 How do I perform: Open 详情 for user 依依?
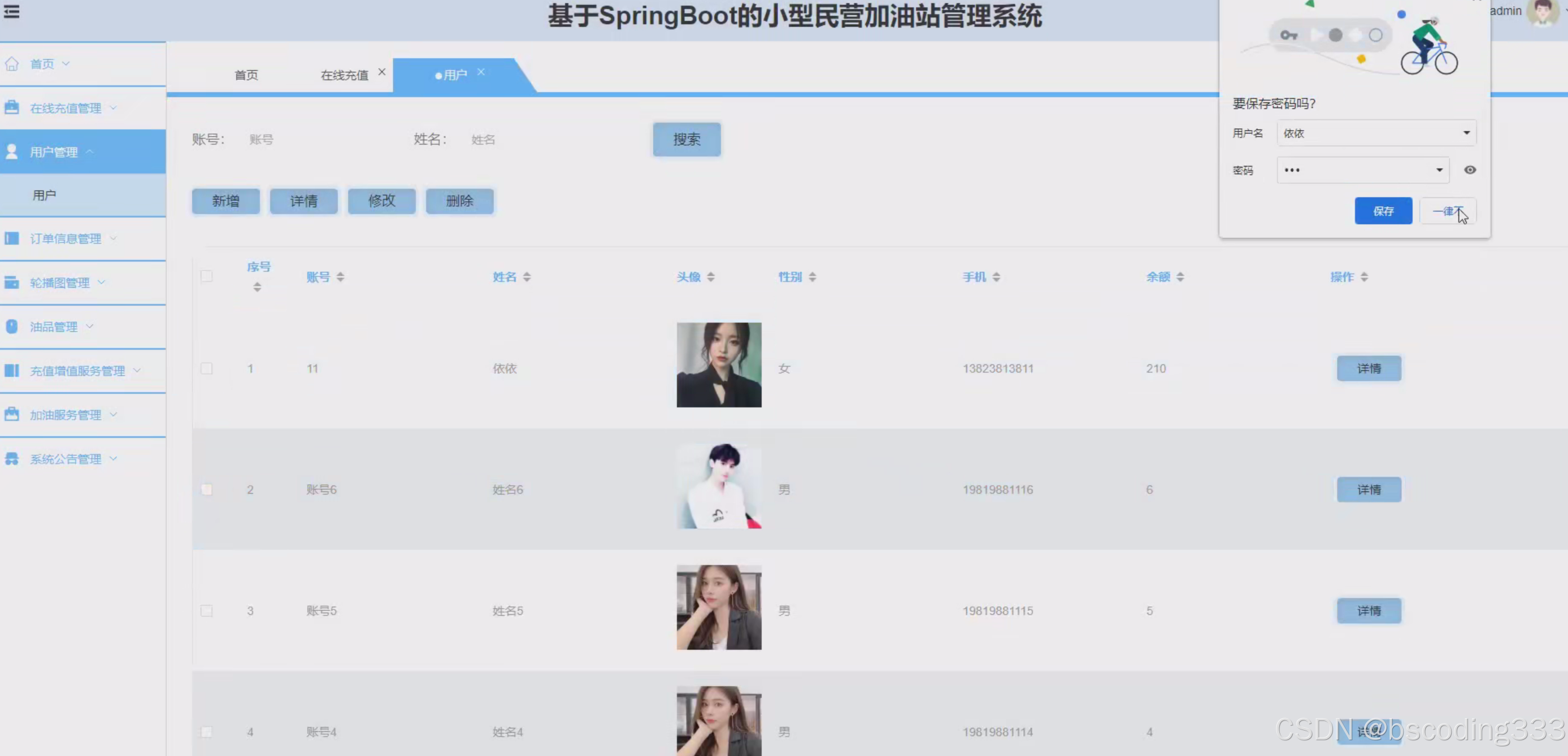tap(1369, 368)
